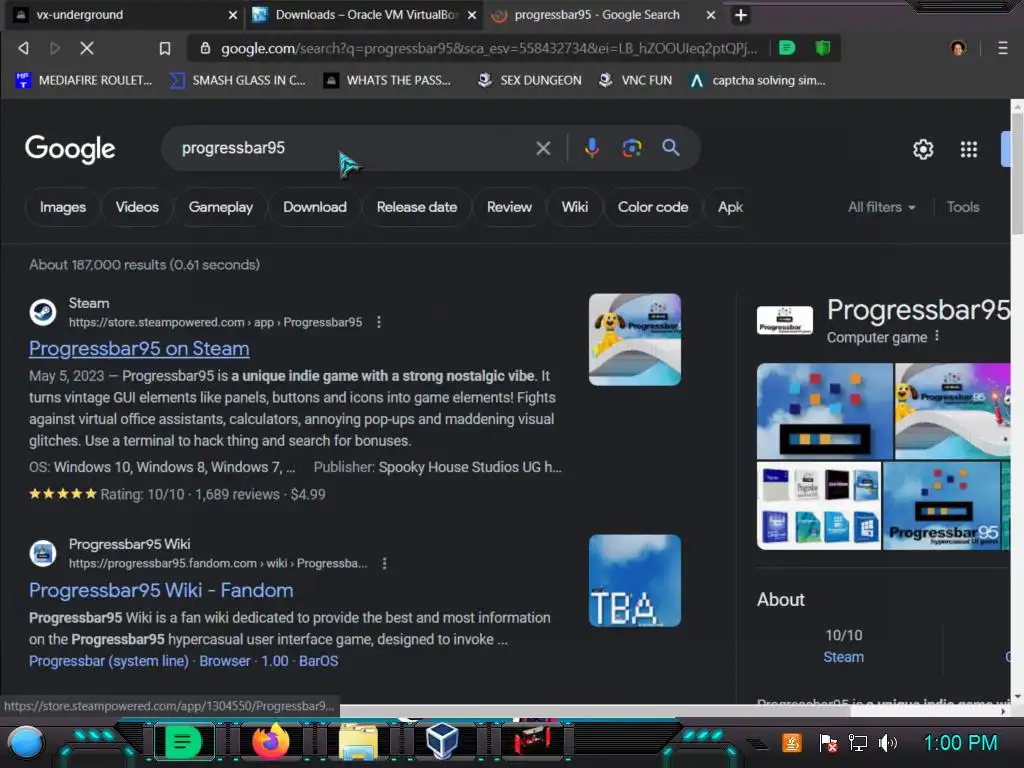Open the Progressbar95 logo thumbnail in knowledge panel
This screenshot has height=768, width=1024.
coord(785,320)
